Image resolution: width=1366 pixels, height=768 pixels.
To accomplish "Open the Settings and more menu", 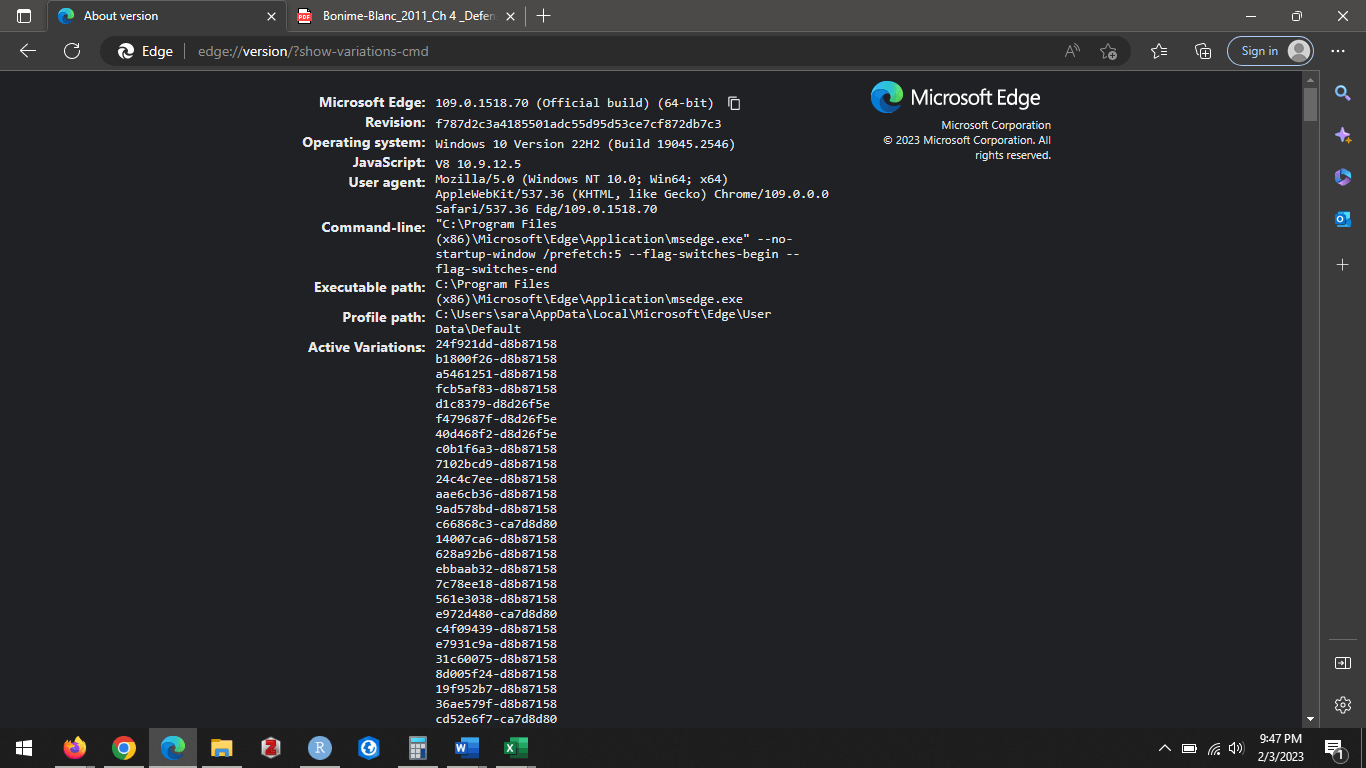I will click(x=1337, y=50).
